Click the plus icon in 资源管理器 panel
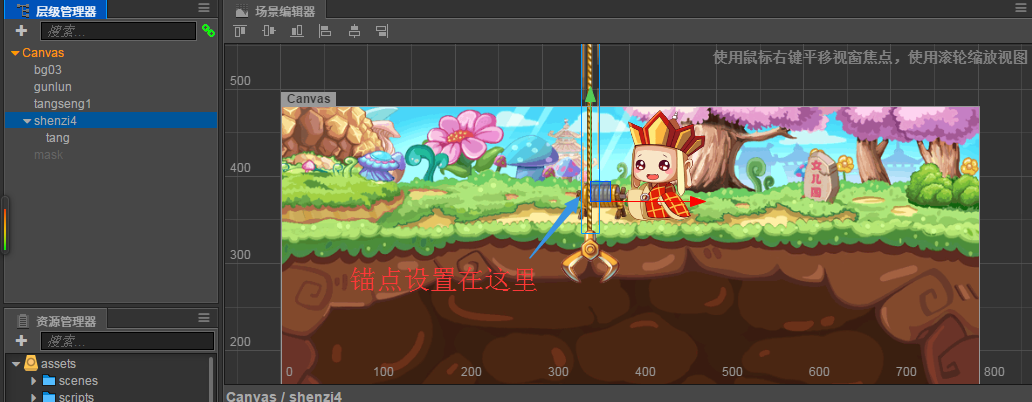Viewport: 1032px width, 402px height. click(21, 341)
